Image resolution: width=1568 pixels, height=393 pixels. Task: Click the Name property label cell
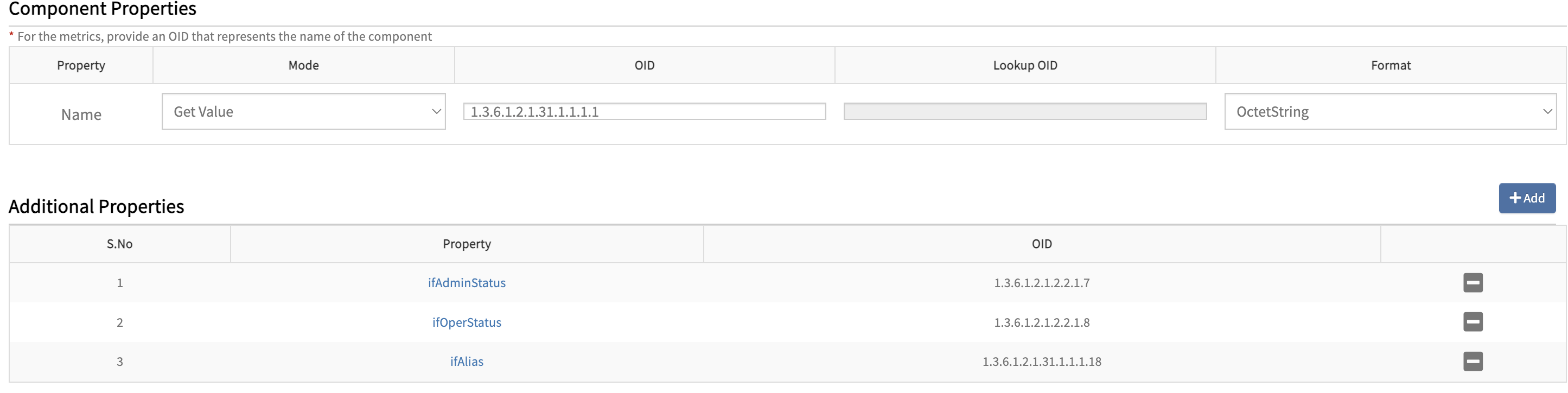[81, 115]
